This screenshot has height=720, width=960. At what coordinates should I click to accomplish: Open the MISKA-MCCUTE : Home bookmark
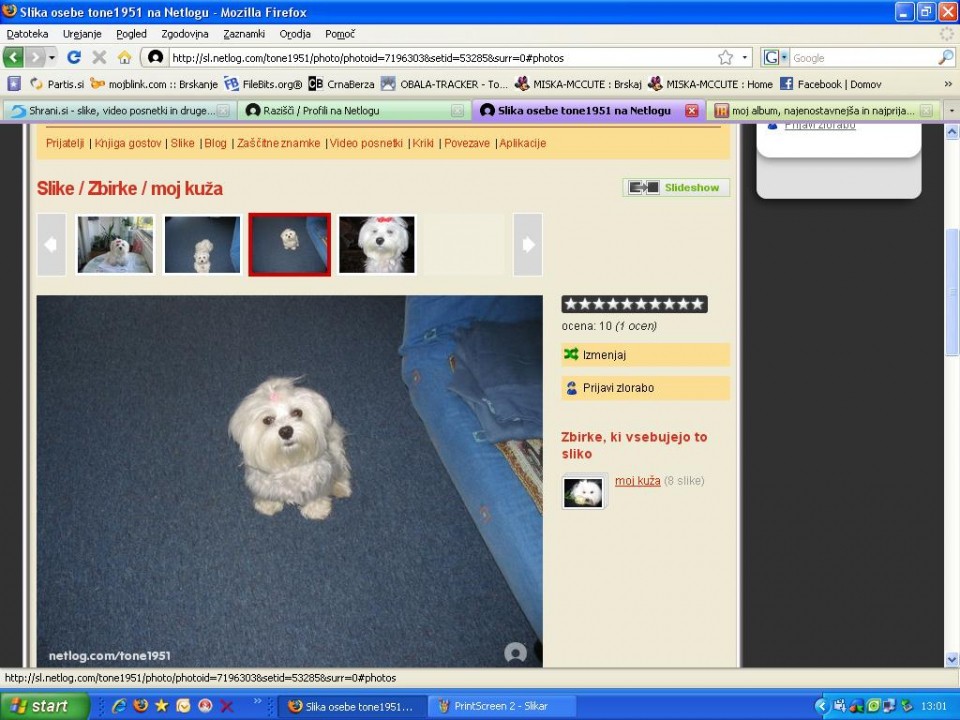coord(711,84)
